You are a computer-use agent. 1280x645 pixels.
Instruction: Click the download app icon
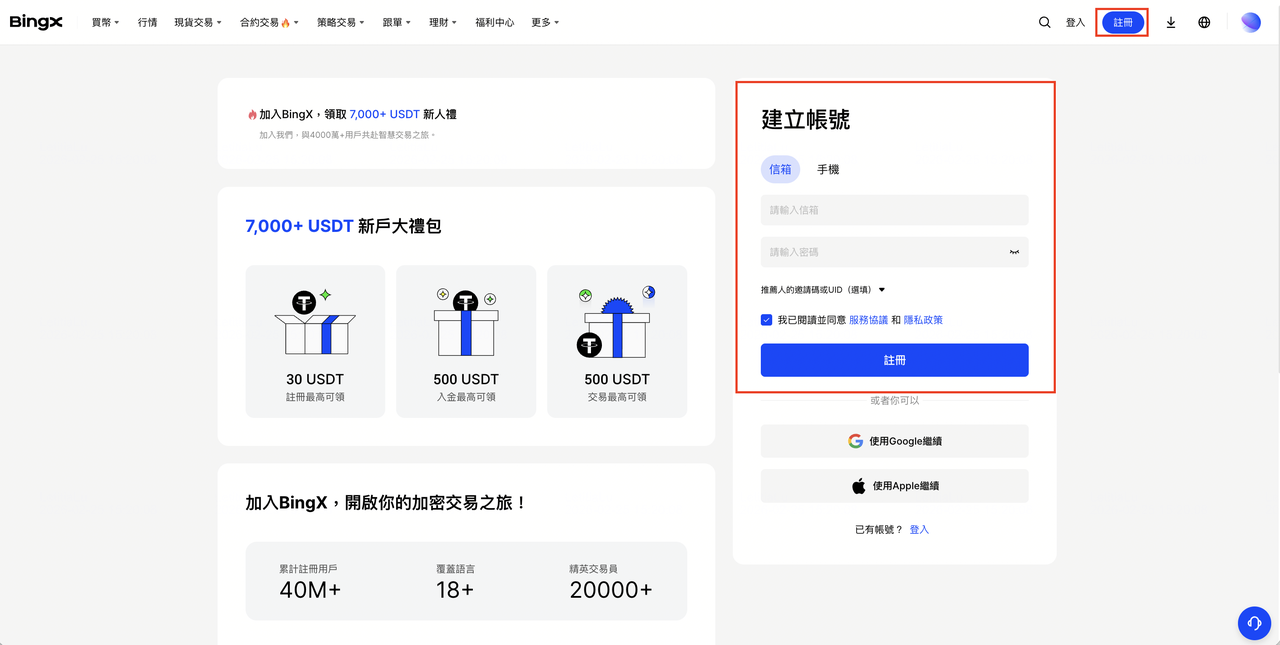[x=1171, y=22]
